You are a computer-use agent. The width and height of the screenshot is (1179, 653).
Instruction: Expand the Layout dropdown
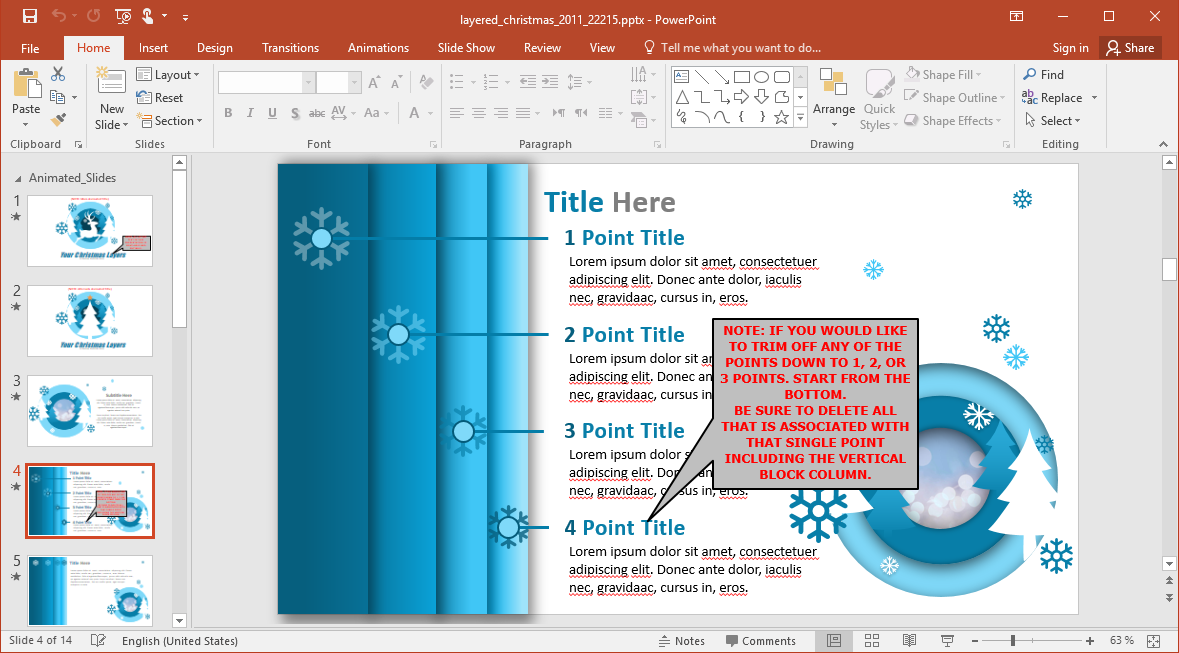point(168,75)
